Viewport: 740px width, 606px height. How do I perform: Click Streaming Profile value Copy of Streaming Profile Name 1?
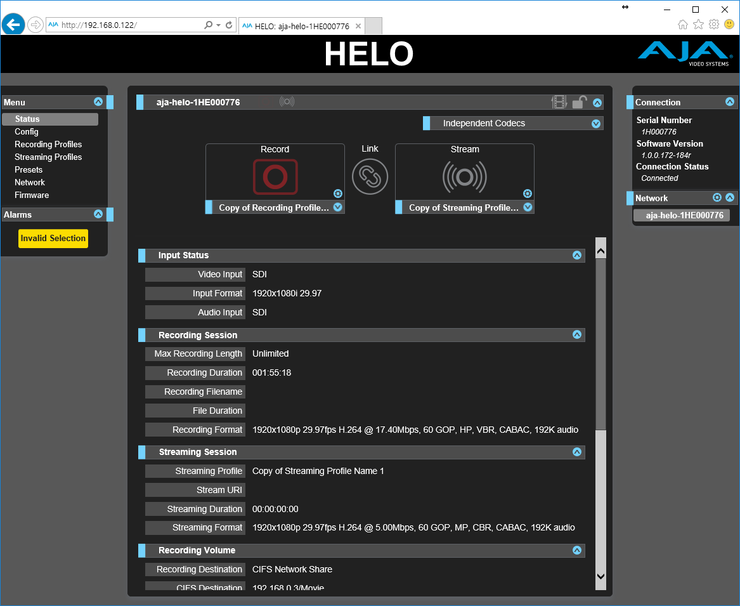(x=318, y=471)
